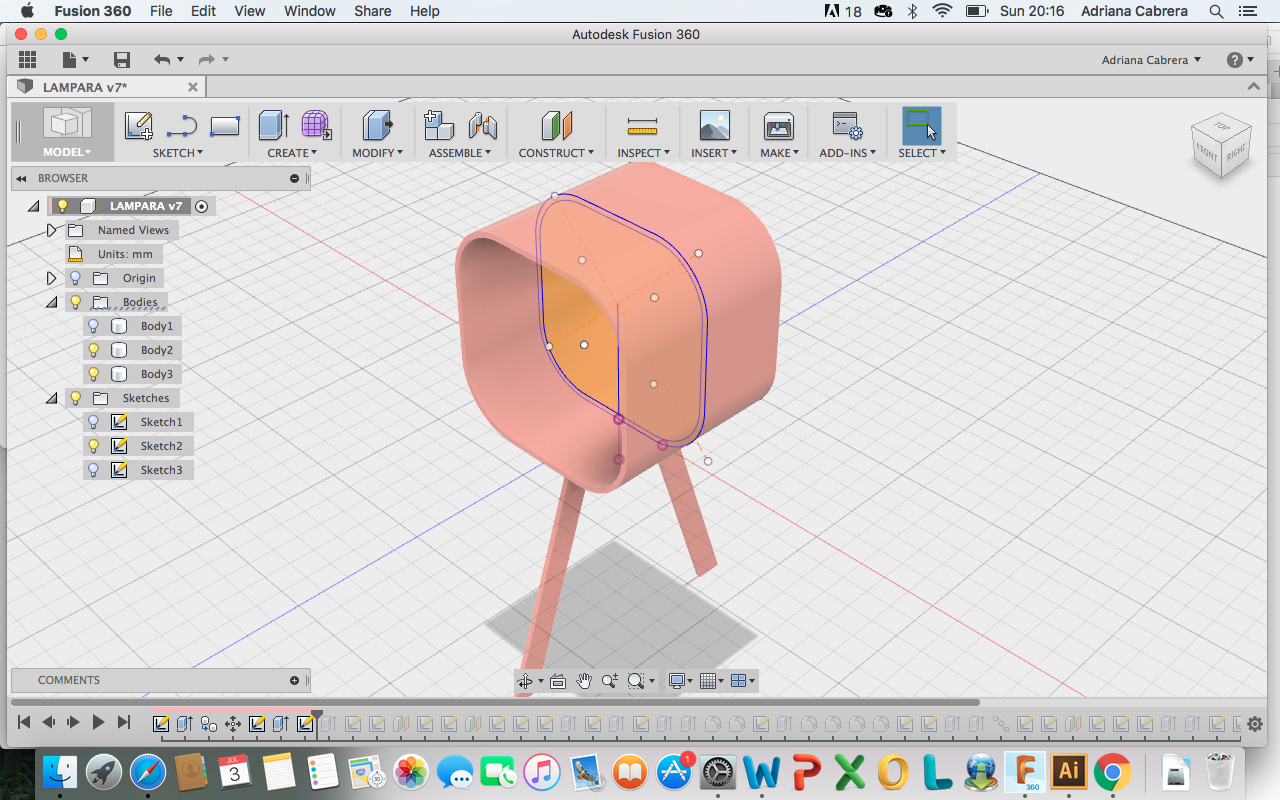Go to timeline end button
This screenshot has width=1280, height=800.
click(124, 722)
